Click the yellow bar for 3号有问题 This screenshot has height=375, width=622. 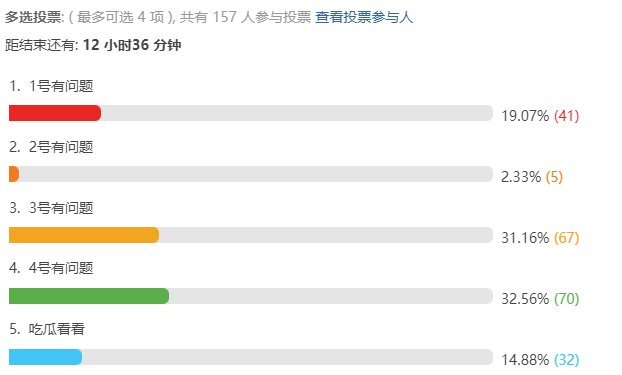coord(84,235)
